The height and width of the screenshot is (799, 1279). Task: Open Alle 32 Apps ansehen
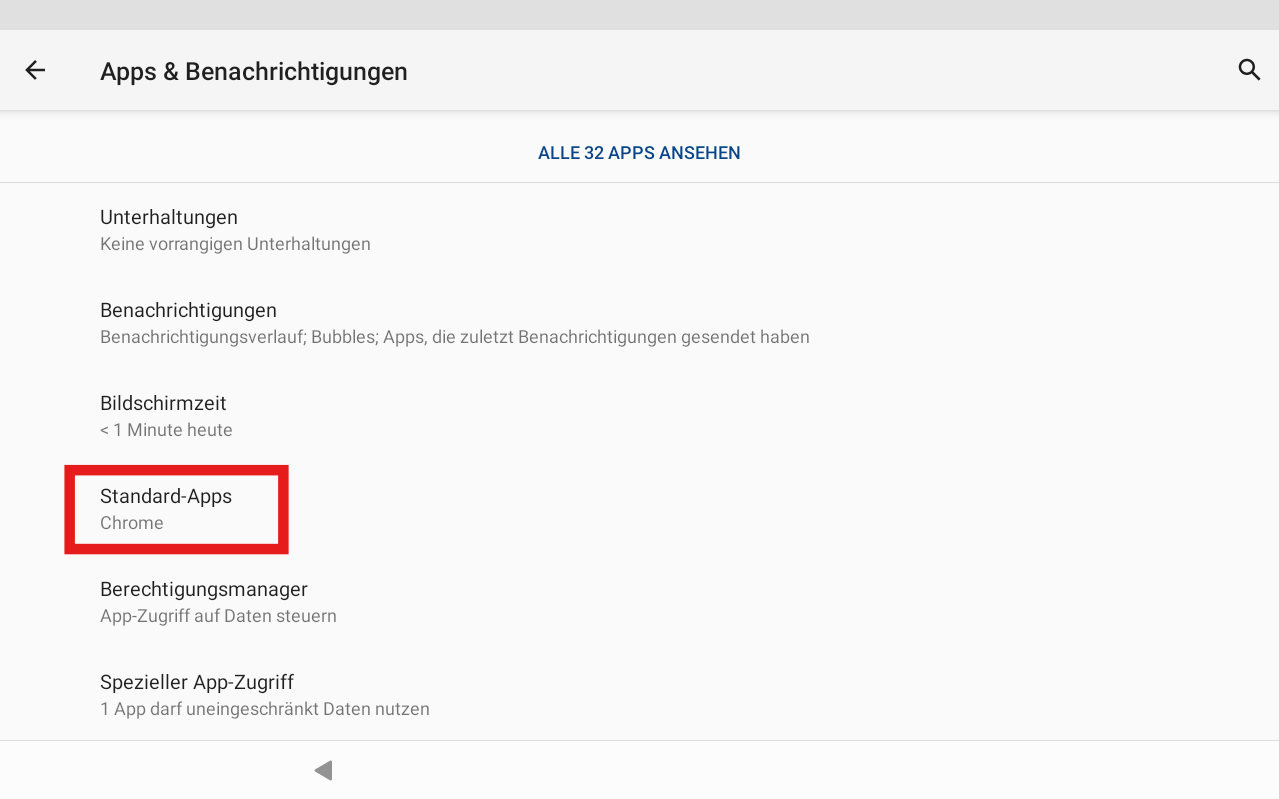point(639,153)
